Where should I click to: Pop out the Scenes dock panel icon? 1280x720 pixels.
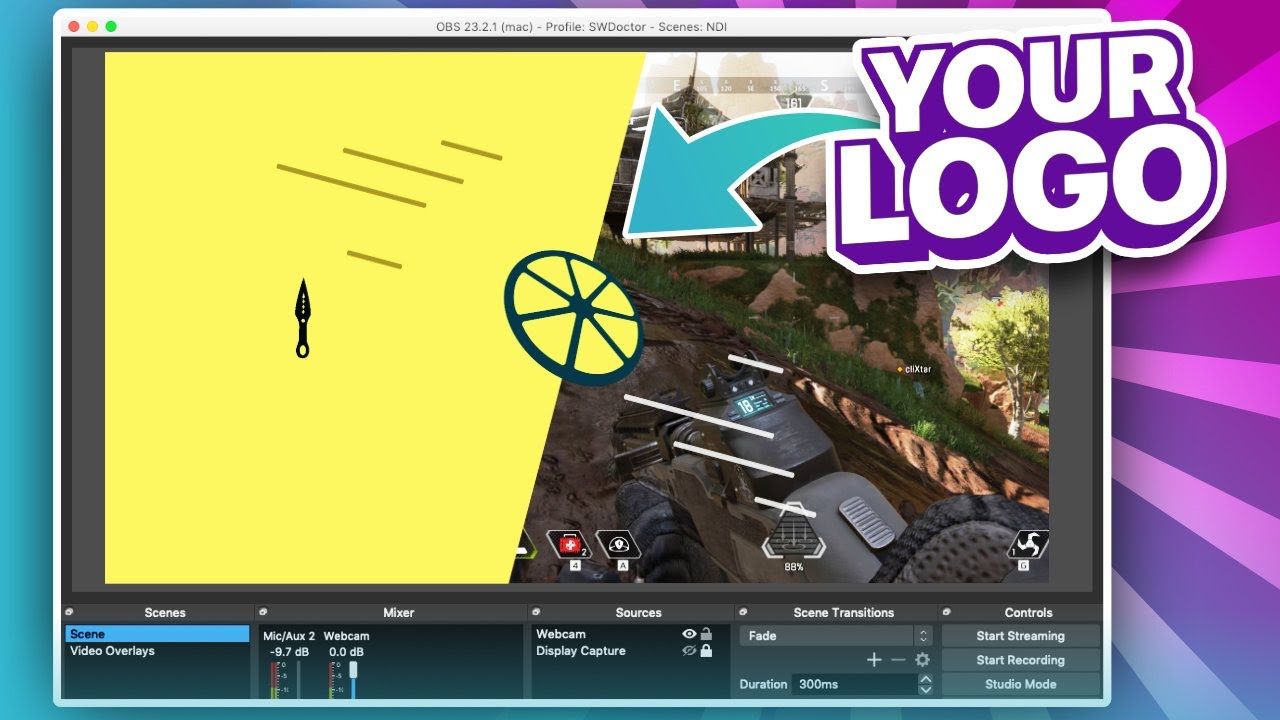pyautogui.click(x=69, y=612)
